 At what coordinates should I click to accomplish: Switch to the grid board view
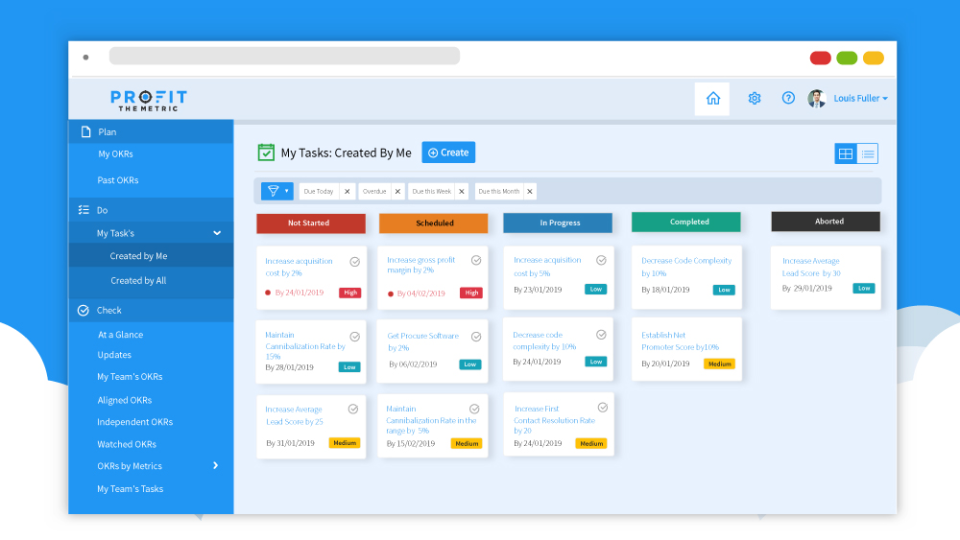[x=846, y=154]
